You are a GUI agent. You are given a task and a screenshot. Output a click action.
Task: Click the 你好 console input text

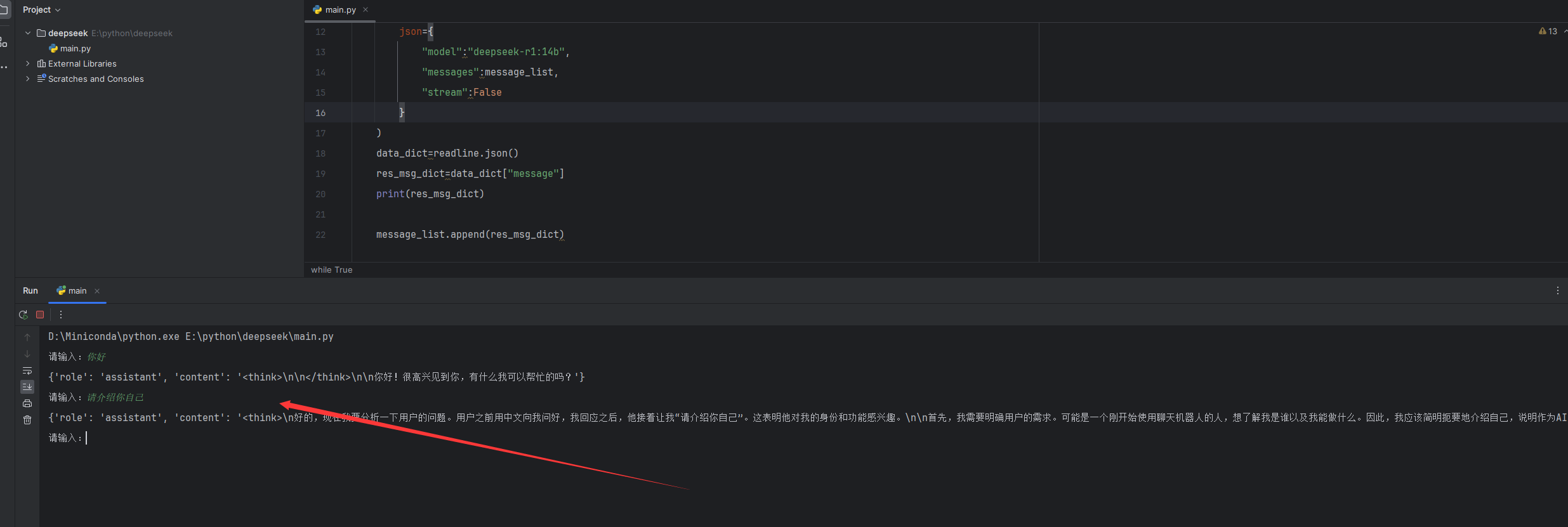pos(96,356)
